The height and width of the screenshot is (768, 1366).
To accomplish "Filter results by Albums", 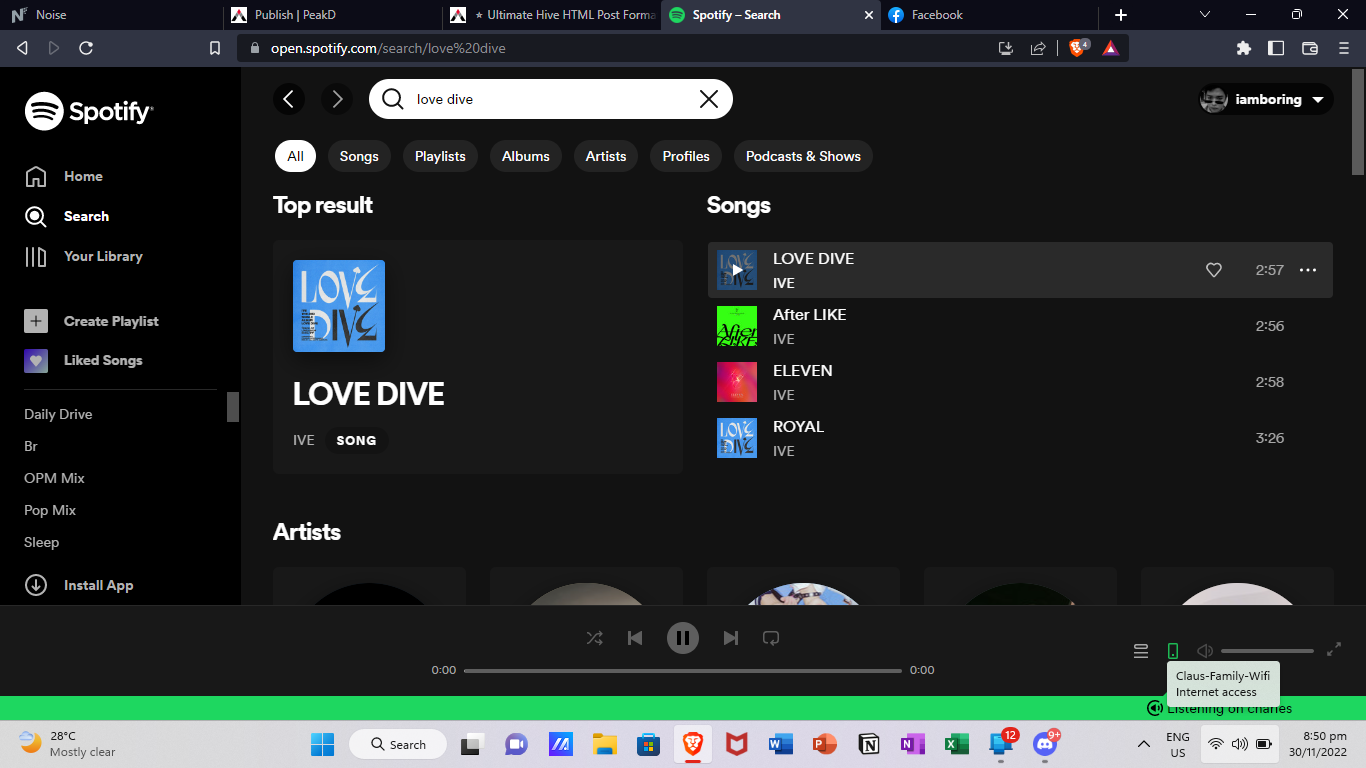I will coord(526,156).
